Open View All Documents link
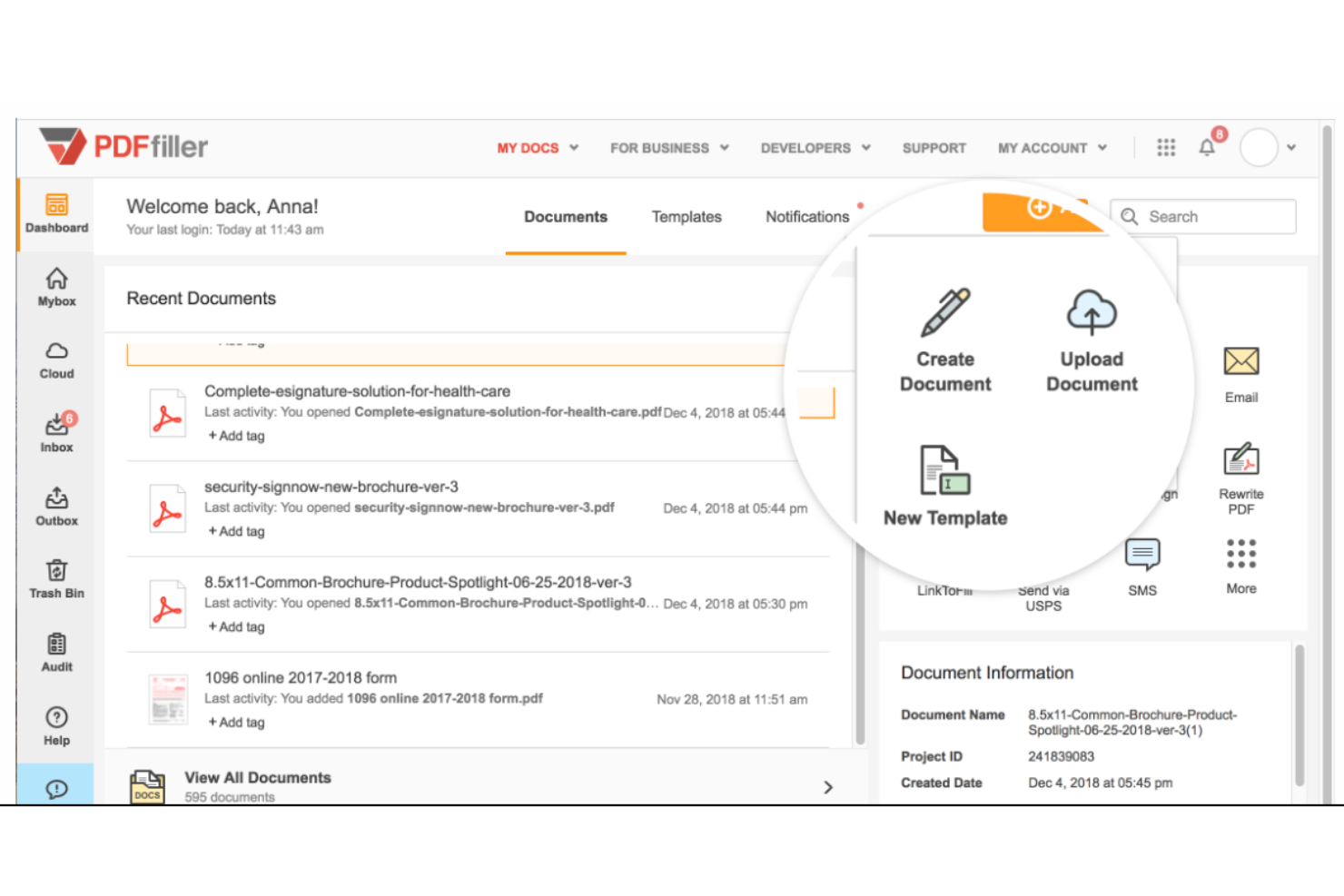 258,777
